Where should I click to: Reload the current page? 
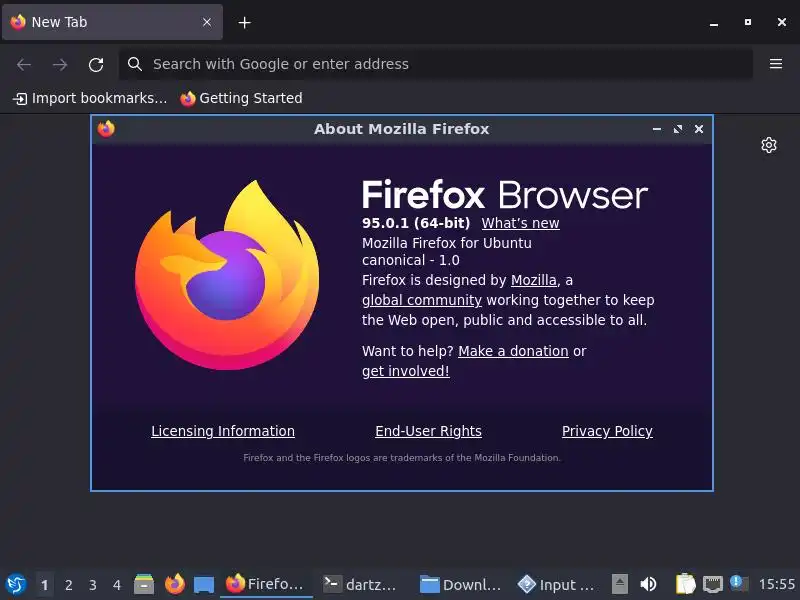pos(96,64)
